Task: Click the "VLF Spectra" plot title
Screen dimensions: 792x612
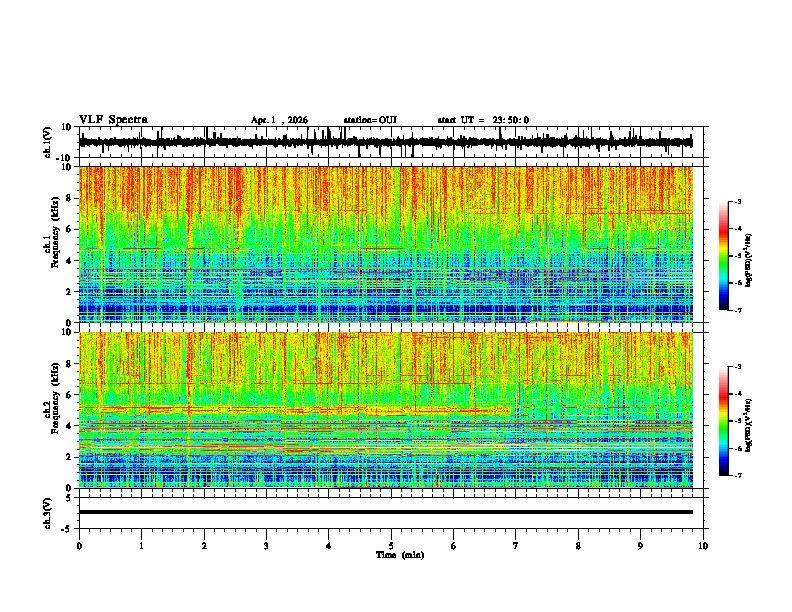Action: pyautogui.click(x=113, y=120)
